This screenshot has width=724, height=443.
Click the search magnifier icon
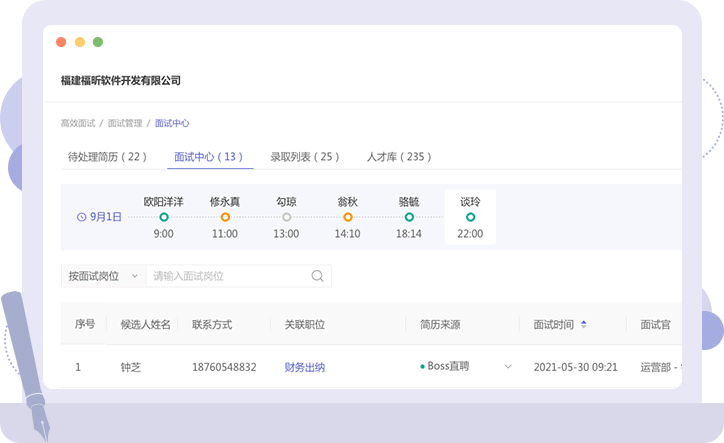(317, 276)
